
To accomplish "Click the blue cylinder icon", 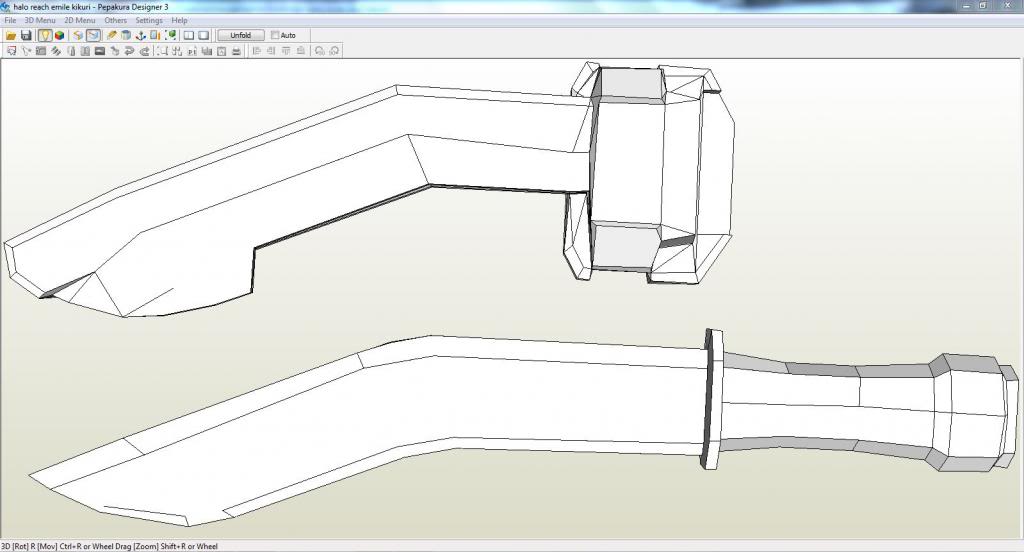I will point(126,35).
